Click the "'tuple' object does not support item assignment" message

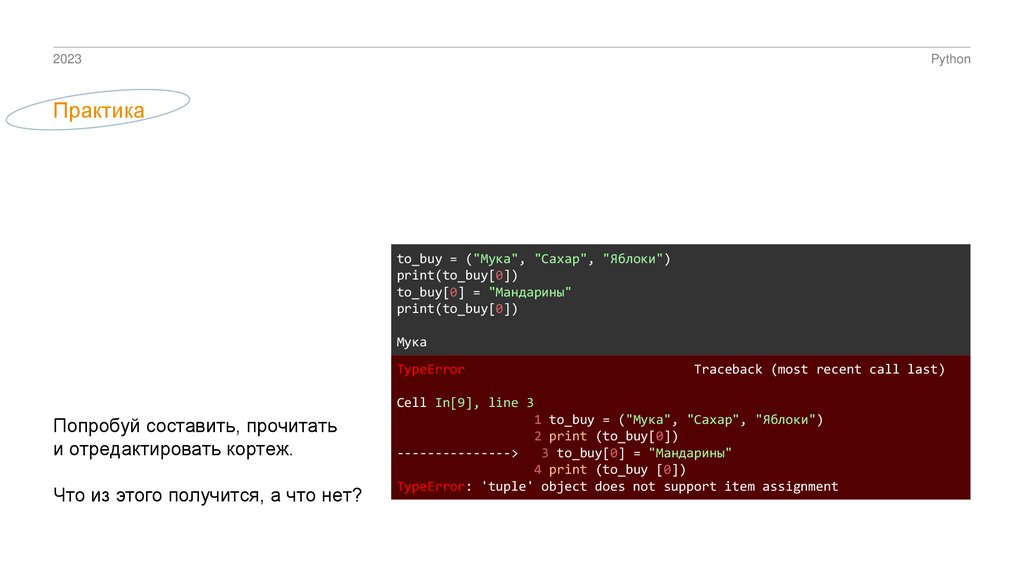[x=660, y=486]
